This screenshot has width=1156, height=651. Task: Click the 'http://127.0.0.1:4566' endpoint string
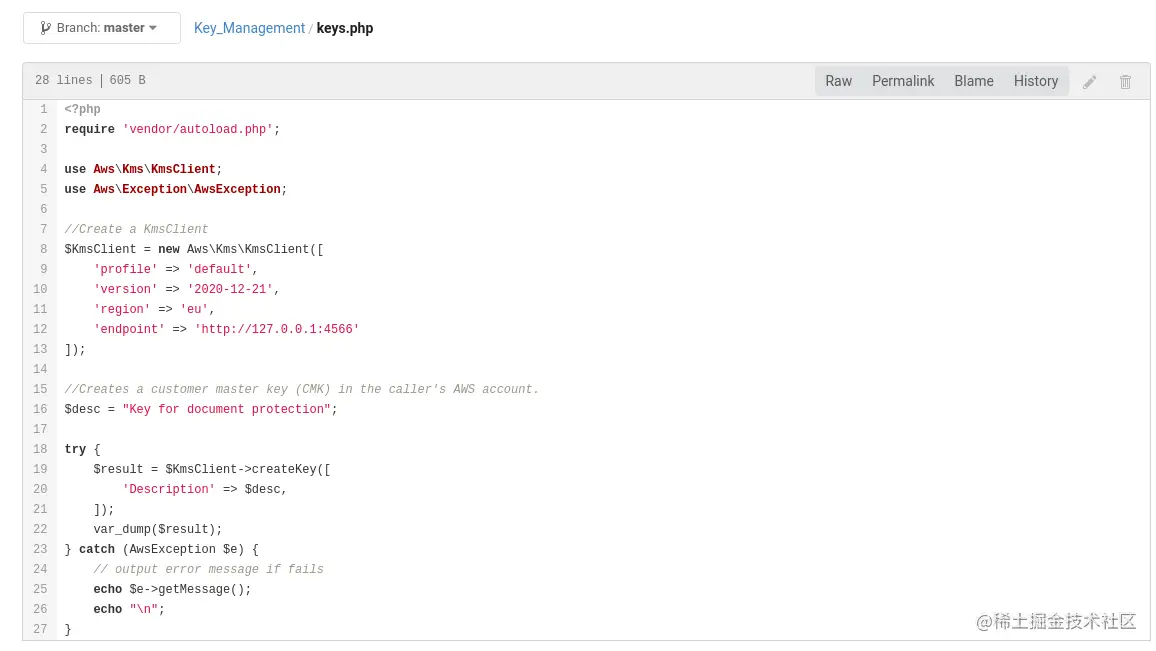[276, 329]
